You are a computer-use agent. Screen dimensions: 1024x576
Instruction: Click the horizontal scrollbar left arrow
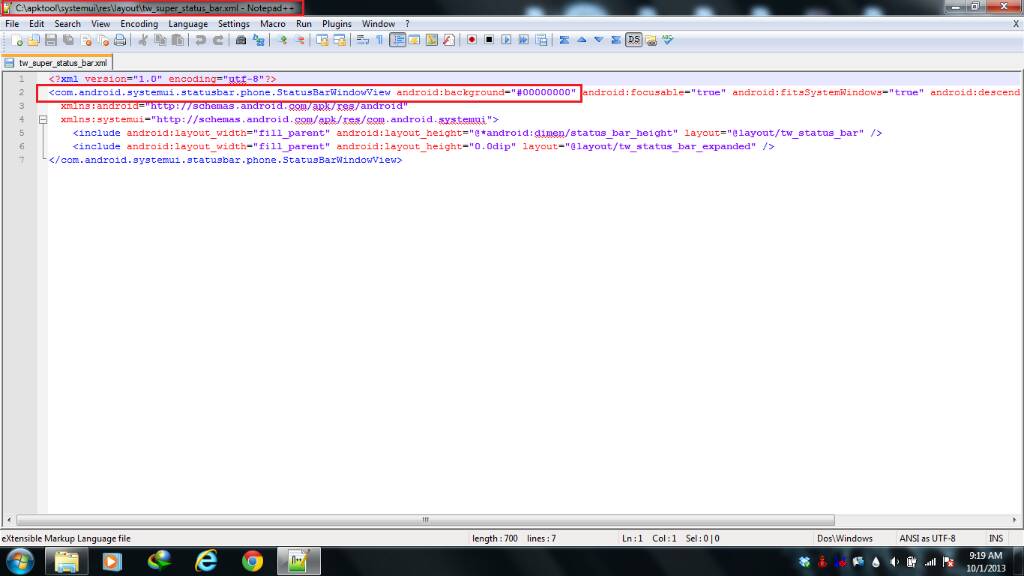click(x=8, y=520)
